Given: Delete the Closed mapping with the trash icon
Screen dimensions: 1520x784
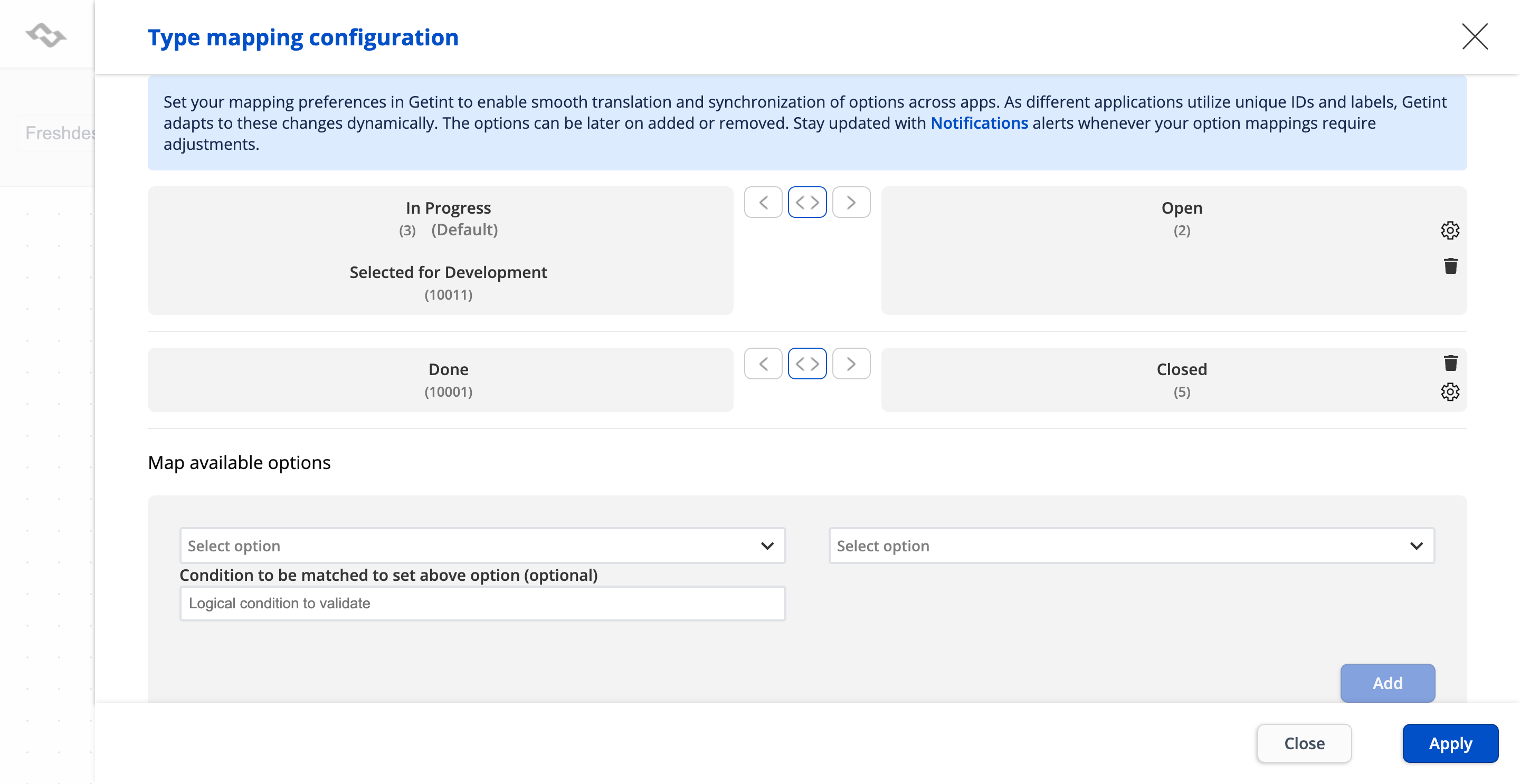Looking at the screenshot, I should pyautogui.click(x=1450, y=363).
